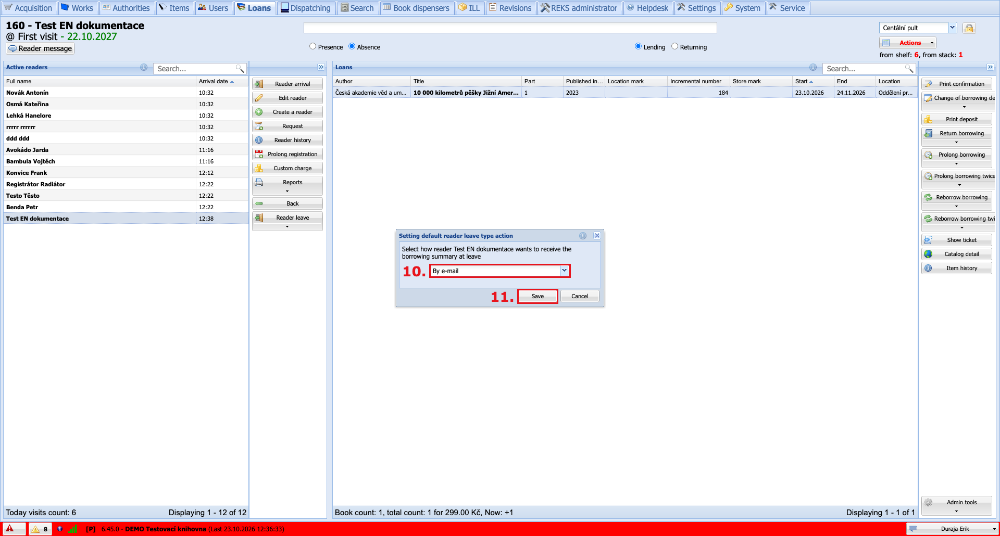This screenshot has height=536, width=1000.
Task: Open the Helpdesk tab
Action: [x=647, y=8]
